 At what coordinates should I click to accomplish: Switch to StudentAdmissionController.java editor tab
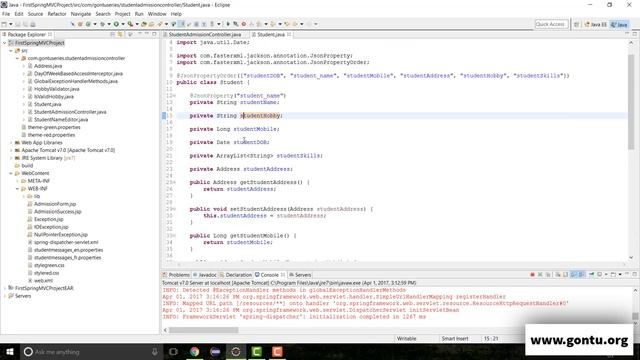tap(204, 35)
